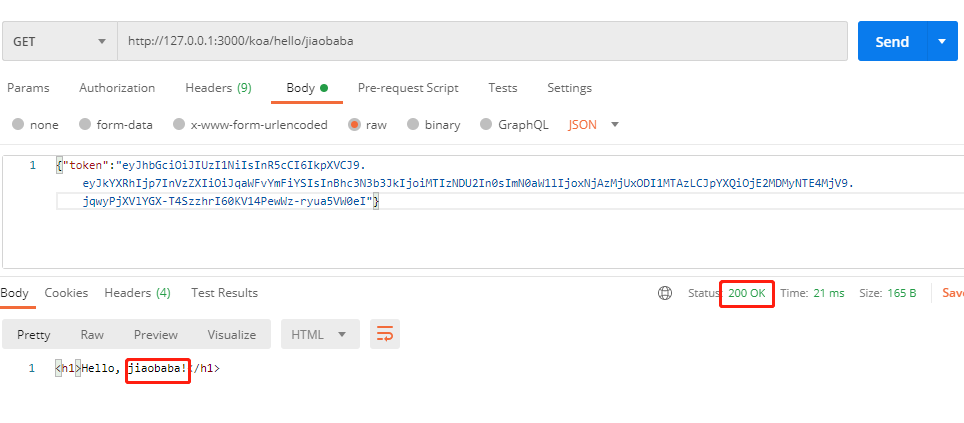Open the HTML response format dropdown
Image resolution: width=964 pixels, height=423 pixels.
click(x=319, y=335)
